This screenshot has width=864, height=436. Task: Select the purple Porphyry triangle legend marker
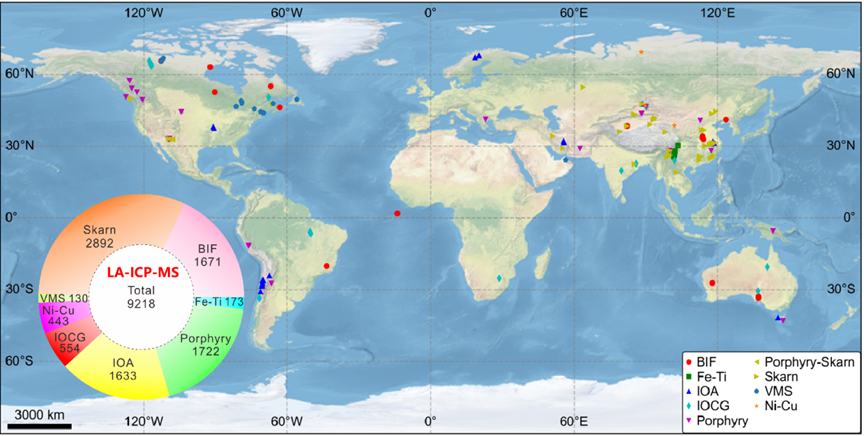(x=689, y=422)
